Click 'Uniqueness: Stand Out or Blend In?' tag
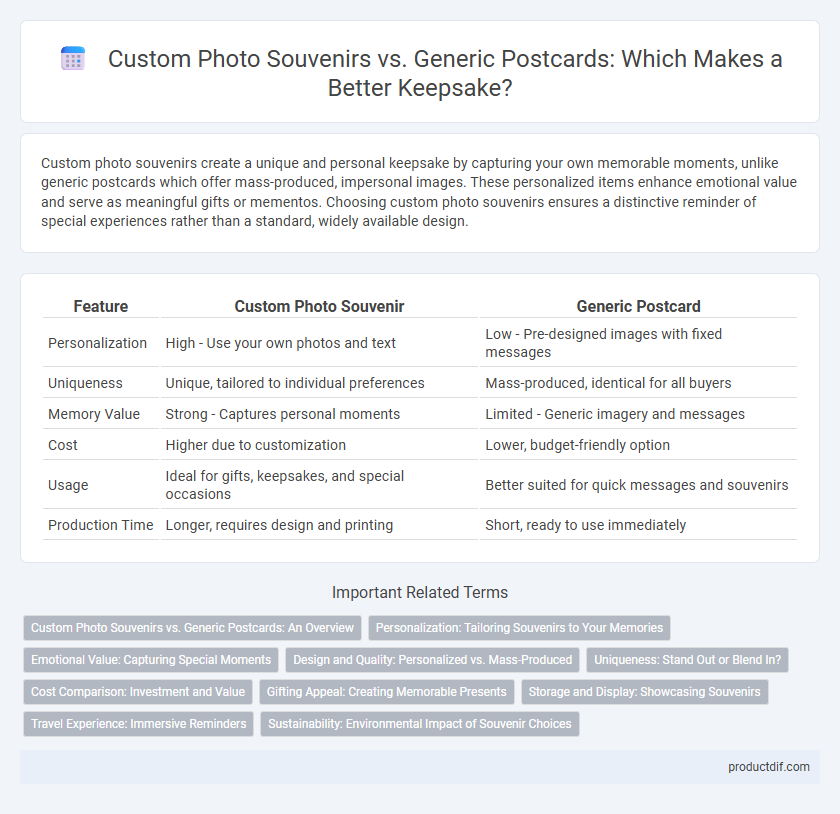The height and width of the screenshot is (814, 840). pos(687,660)
